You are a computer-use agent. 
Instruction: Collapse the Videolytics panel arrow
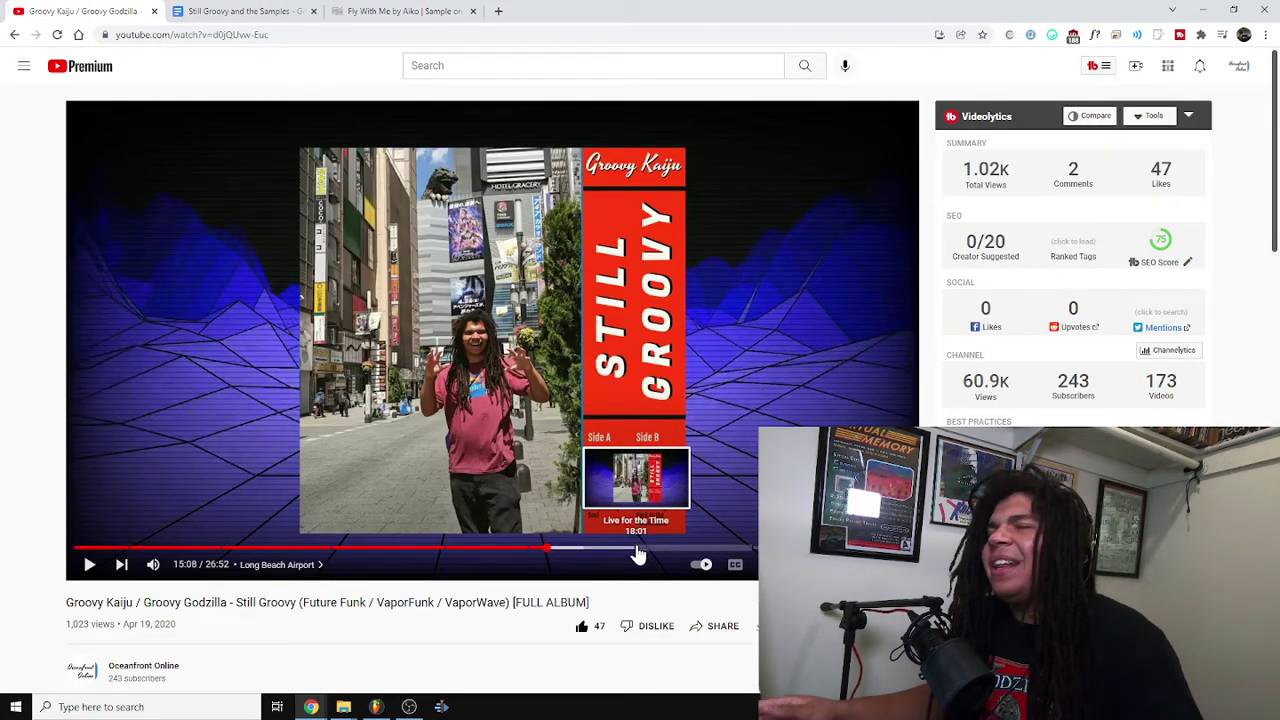[1188, 116]
